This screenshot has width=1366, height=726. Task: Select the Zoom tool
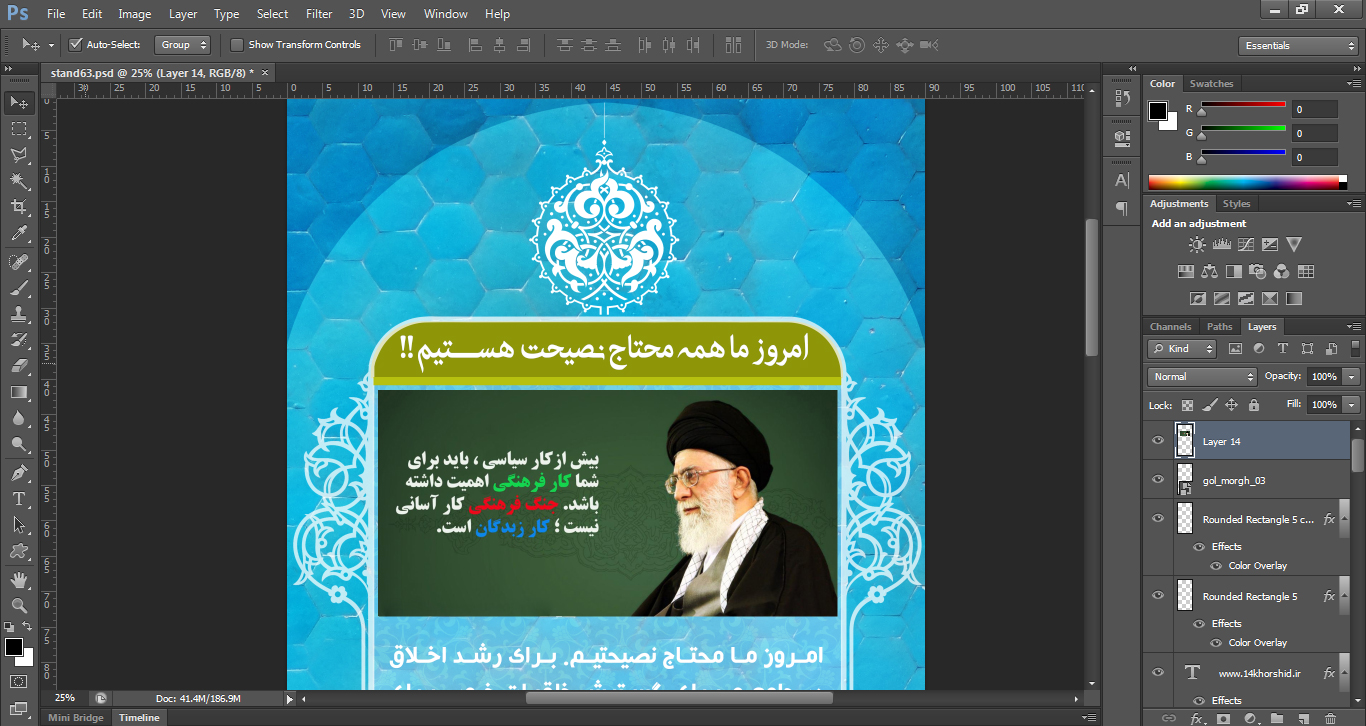[19, 605]
